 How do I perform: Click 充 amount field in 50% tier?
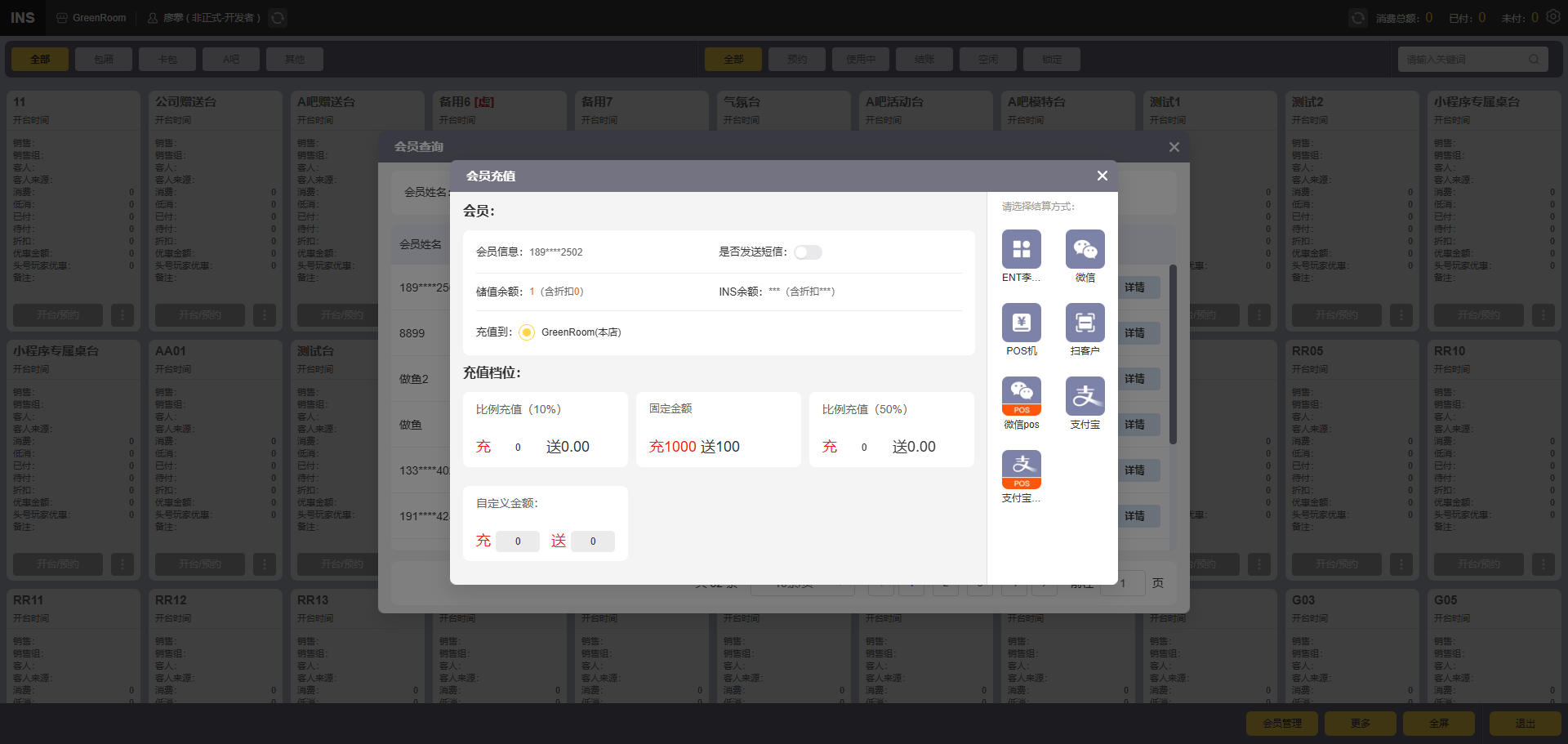(864, 447)
